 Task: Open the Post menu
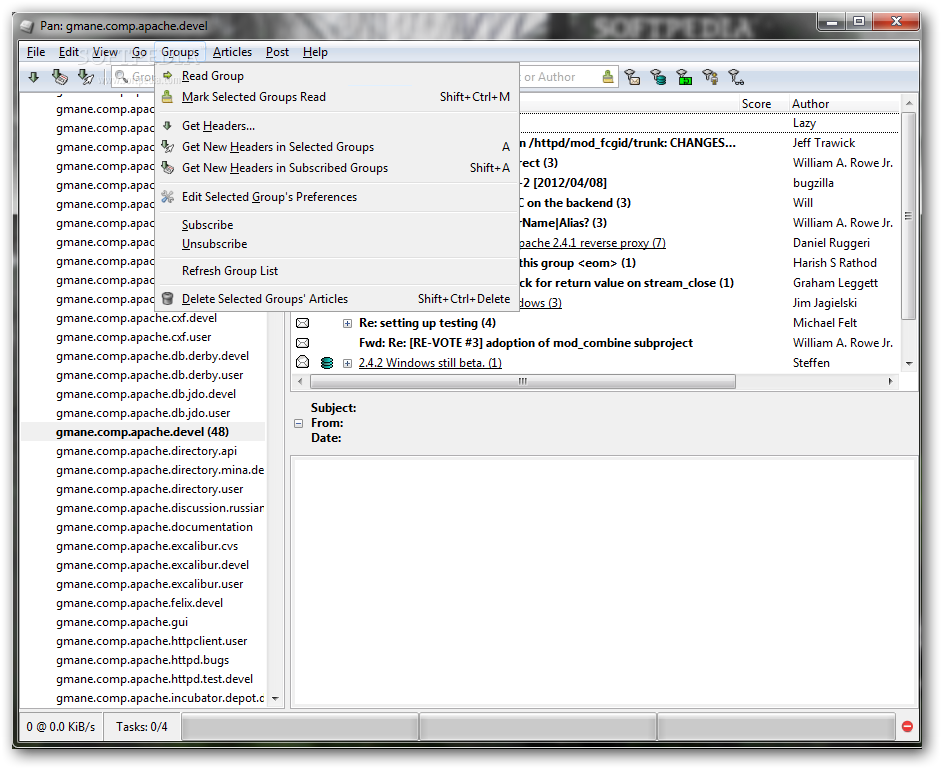(278, 52)
